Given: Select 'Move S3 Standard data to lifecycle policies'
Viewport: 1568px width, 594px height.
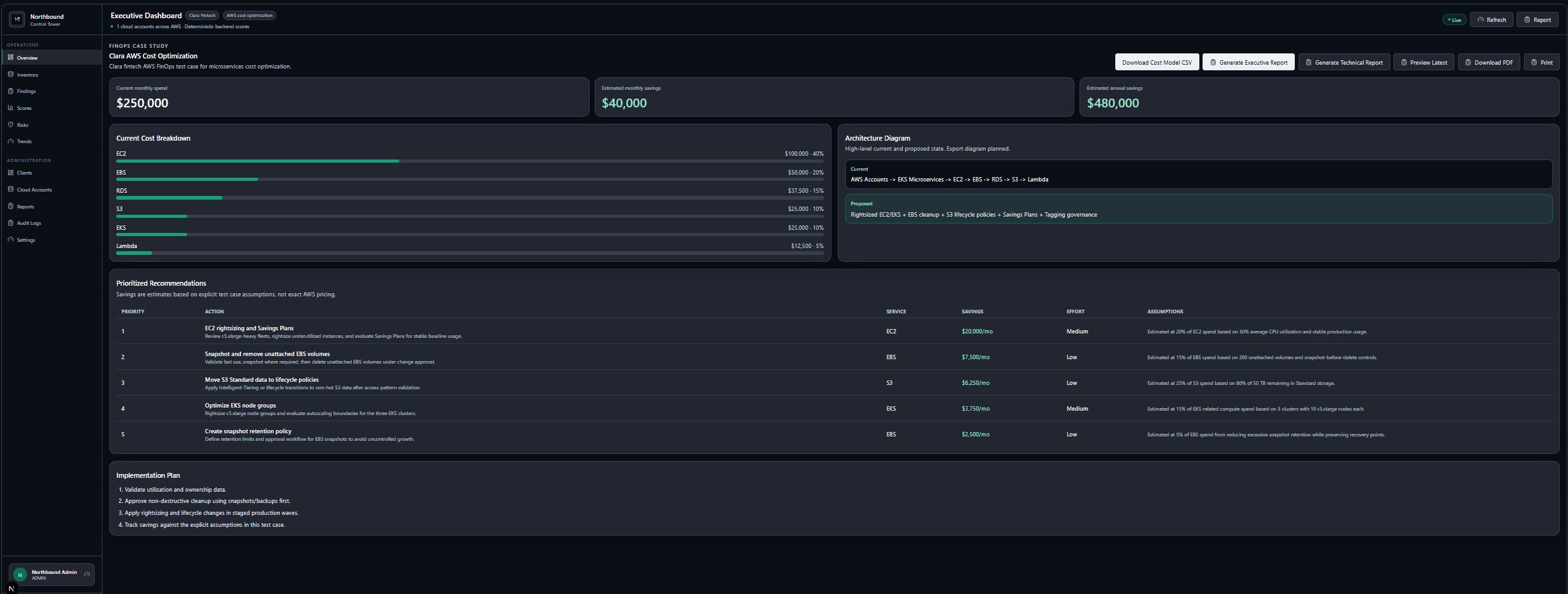Looking at the screenshot, I should point(835,383).
